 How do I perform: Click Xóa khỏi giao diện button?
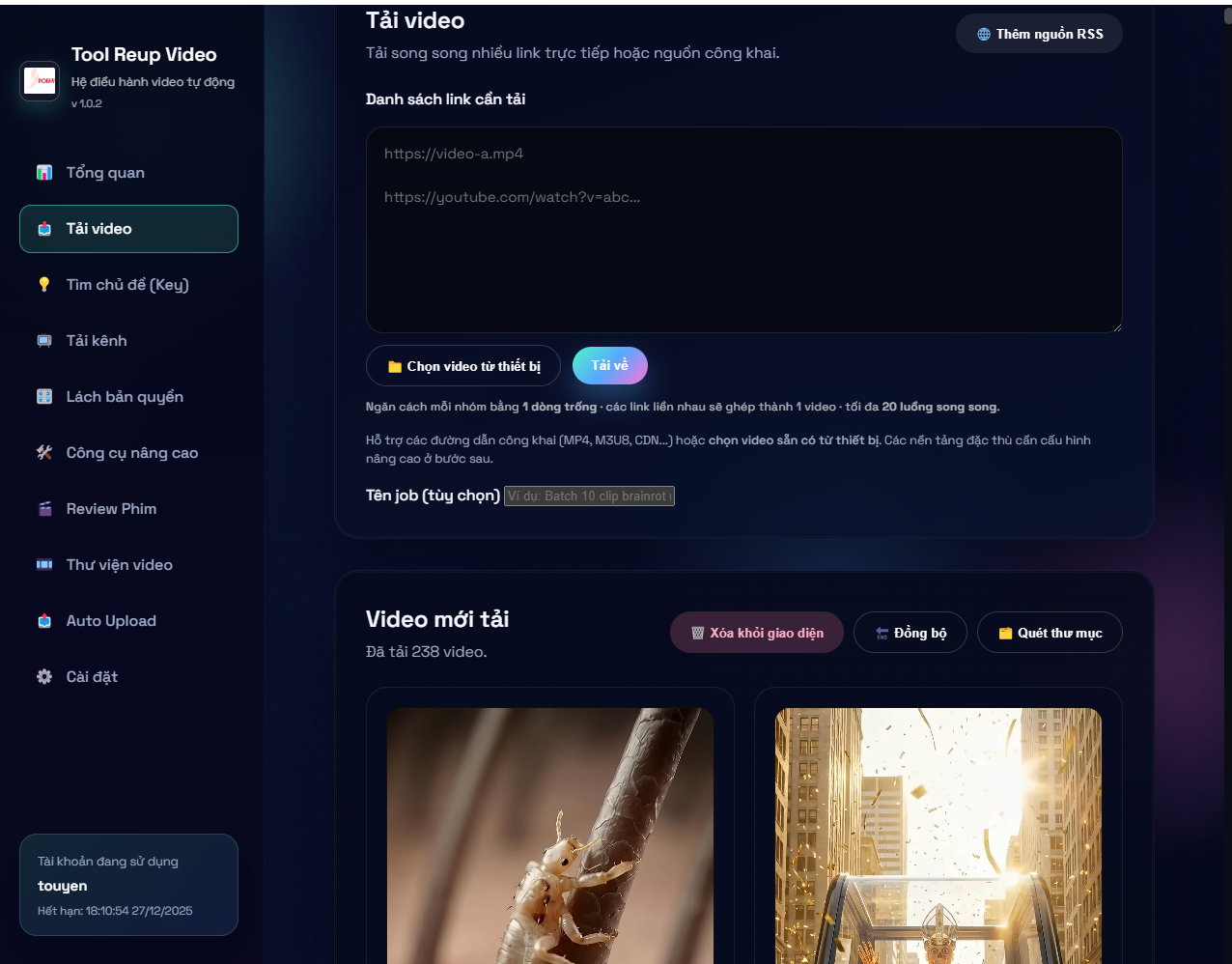(757, 633)
